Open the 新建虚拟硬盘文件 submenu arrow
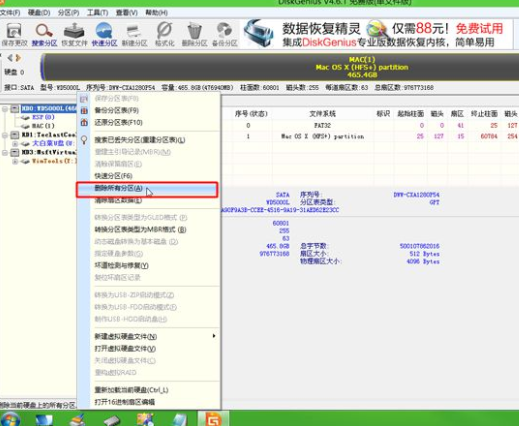The image size is (519, 426). click(x=214, y=336)
